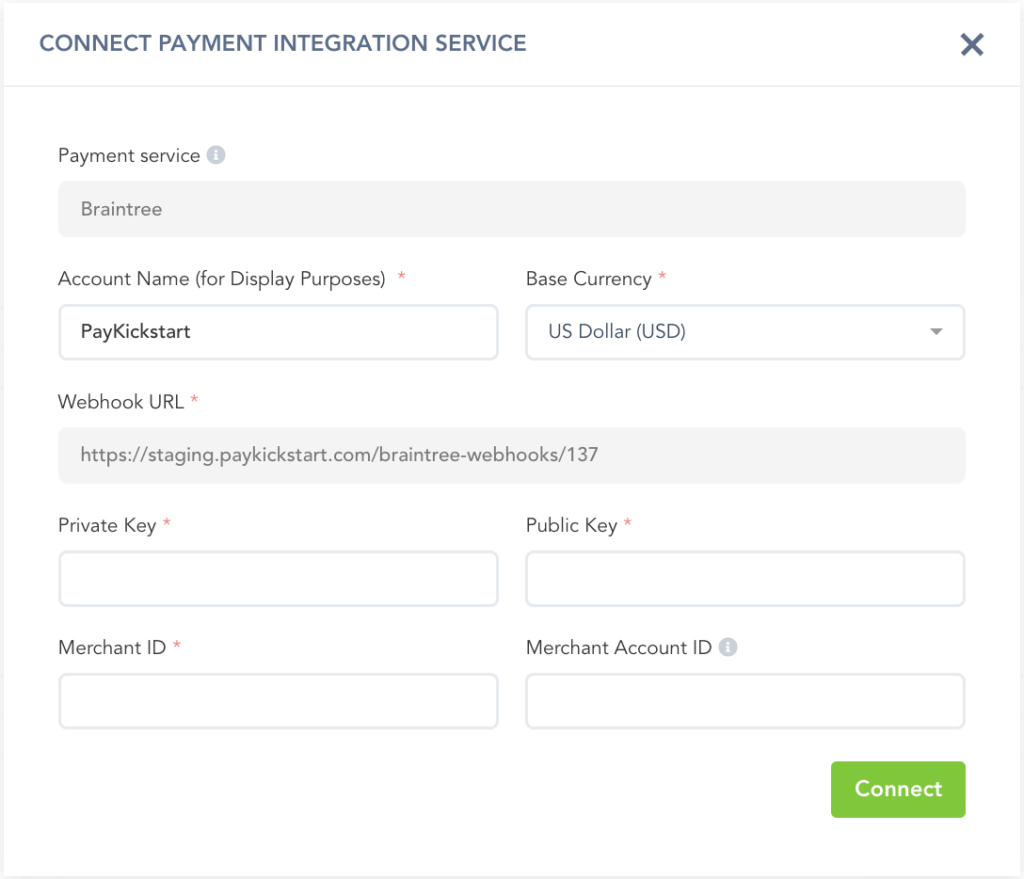Click the Webhook URL label
Viewport: 1024px width, 879px height.
(x=121, y=402)
